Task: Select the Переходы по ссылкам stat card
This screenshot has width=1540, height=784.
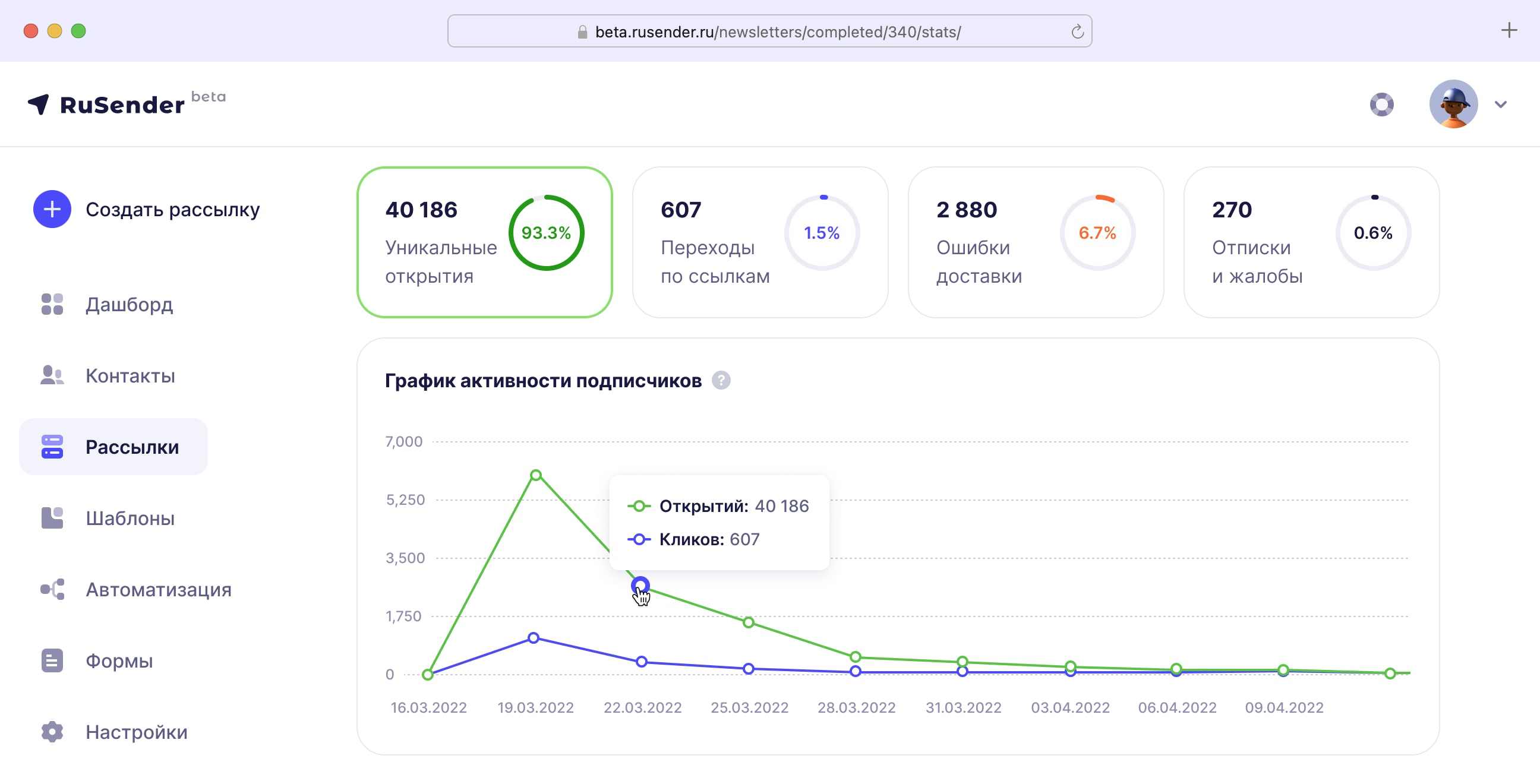Action: tap(760, 242)
